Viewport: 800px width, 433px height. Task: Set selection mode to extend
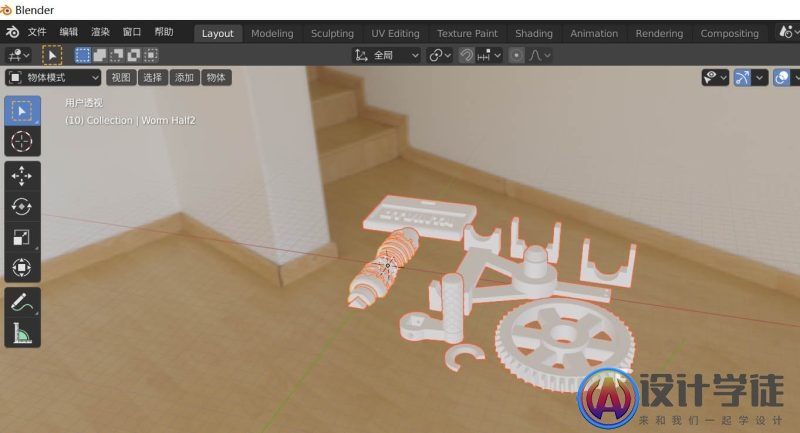tap(99, 55)
